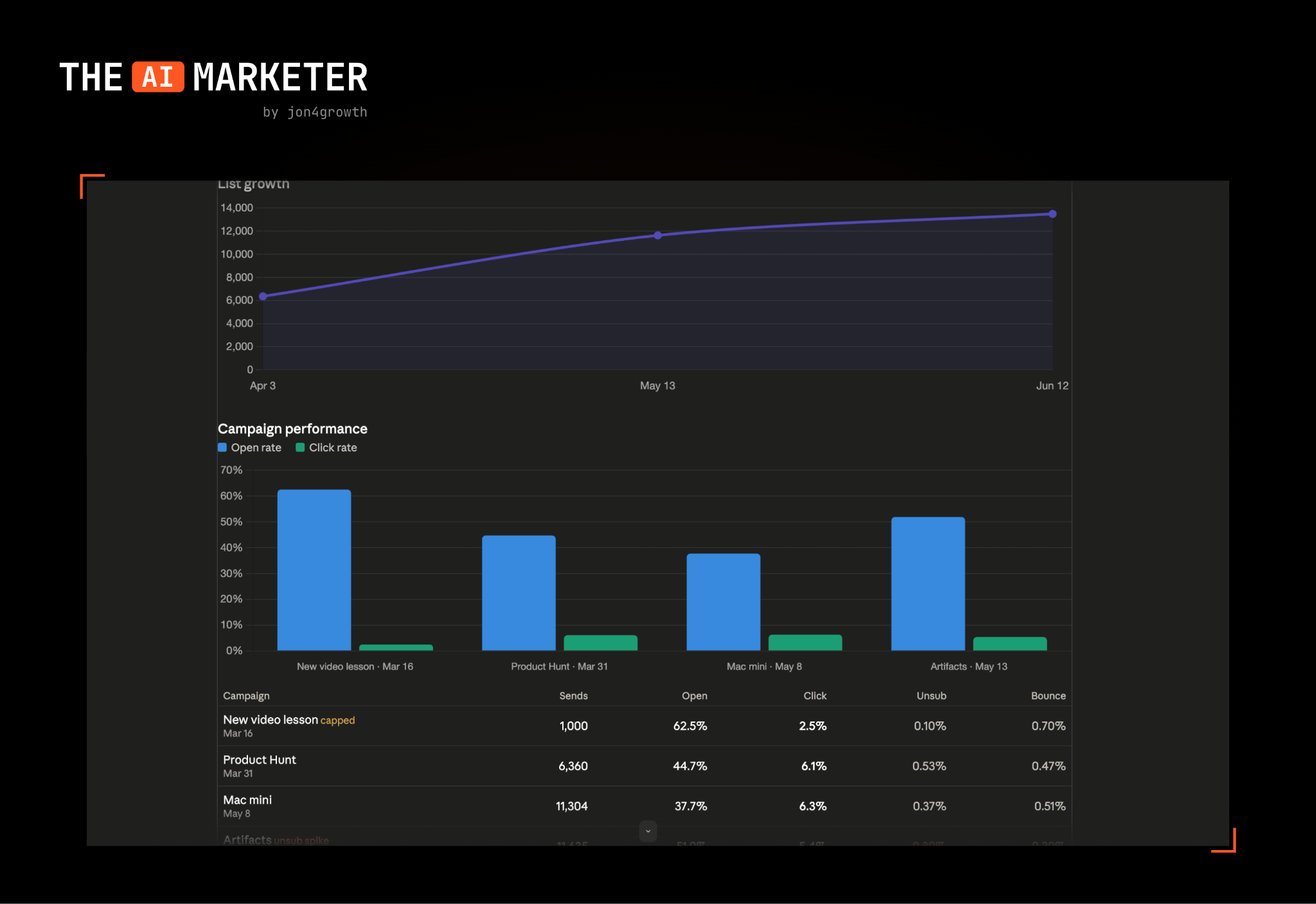Click the Unsub column header
This screenshot has width=1316, height=904.
click(x=931, y=696)
